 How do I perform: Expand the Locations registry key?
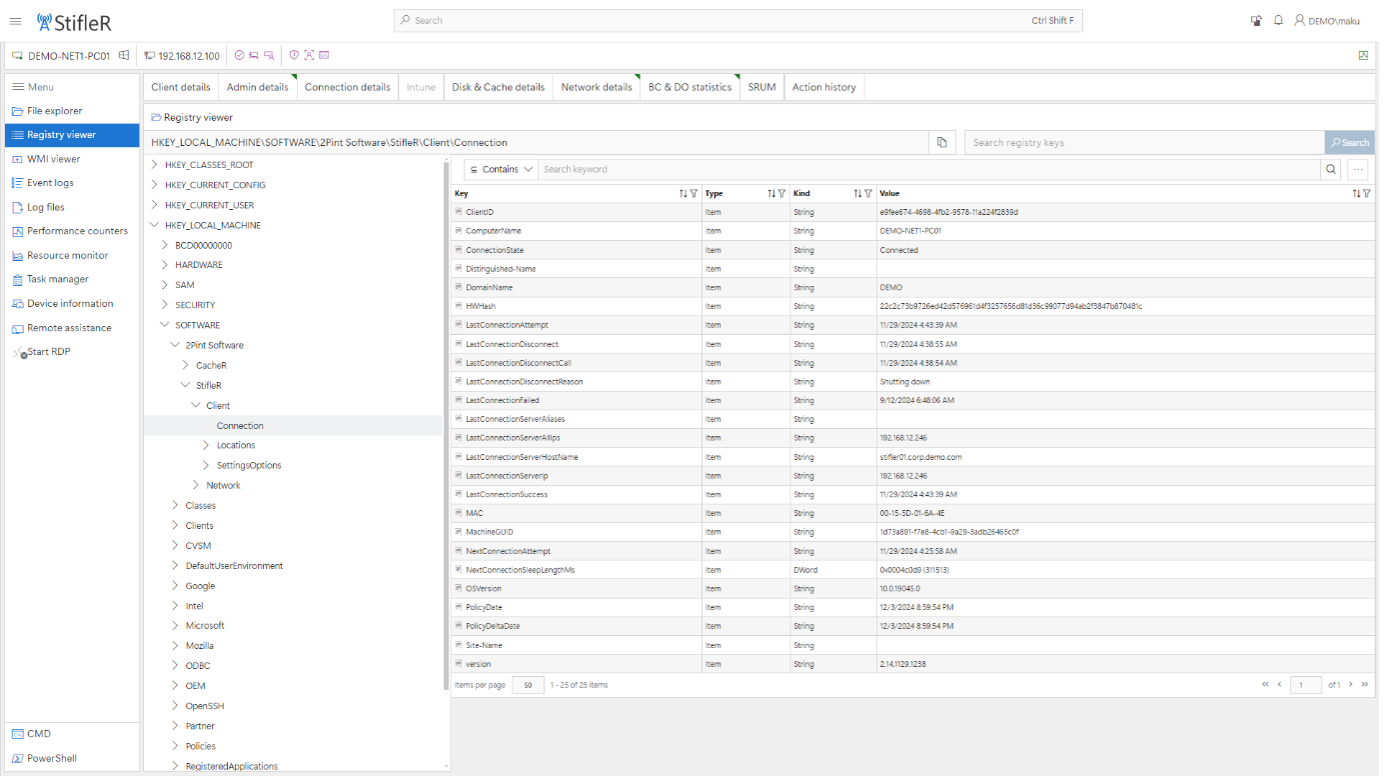(206, 445)
